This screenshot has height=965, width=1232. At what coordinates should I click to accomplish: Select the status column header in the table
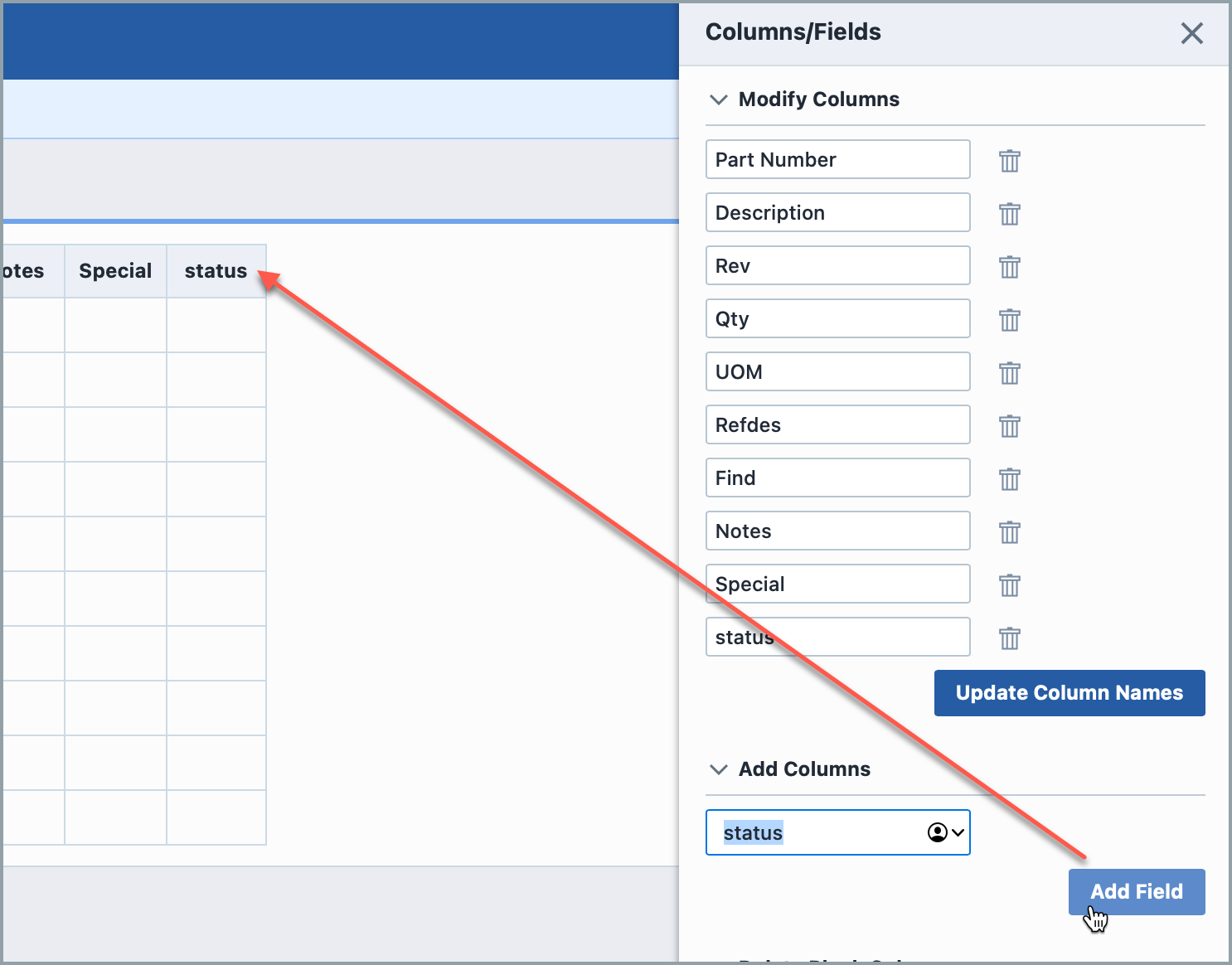(x=215, y=270)
